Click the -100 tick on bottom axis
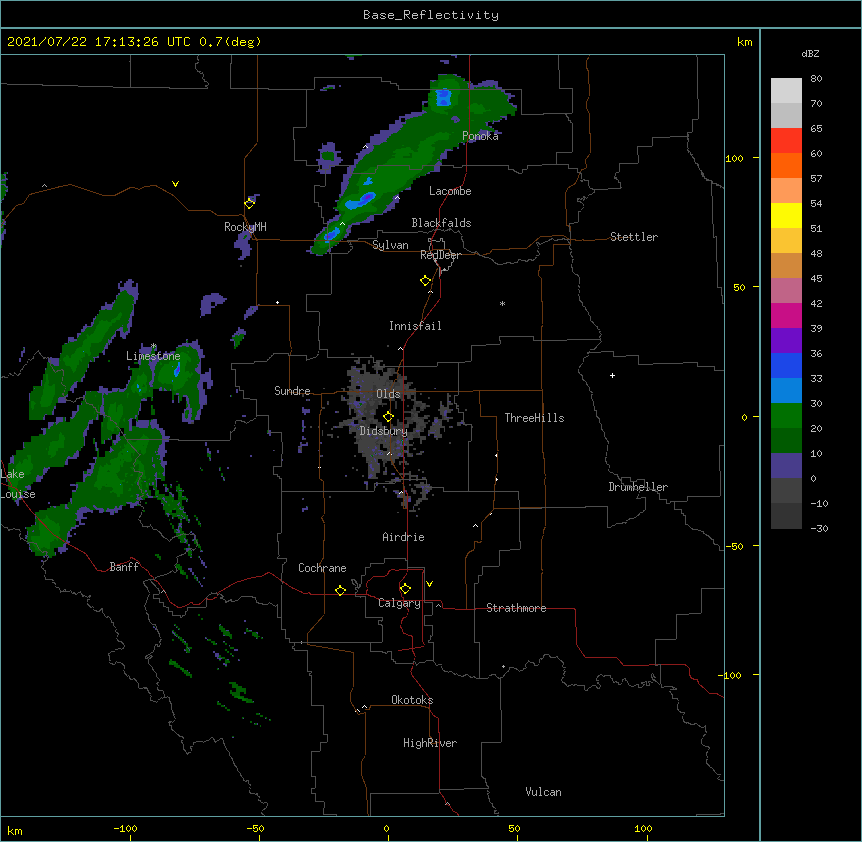Viewport: 862px width, 842px height. [x=125, y=828]
